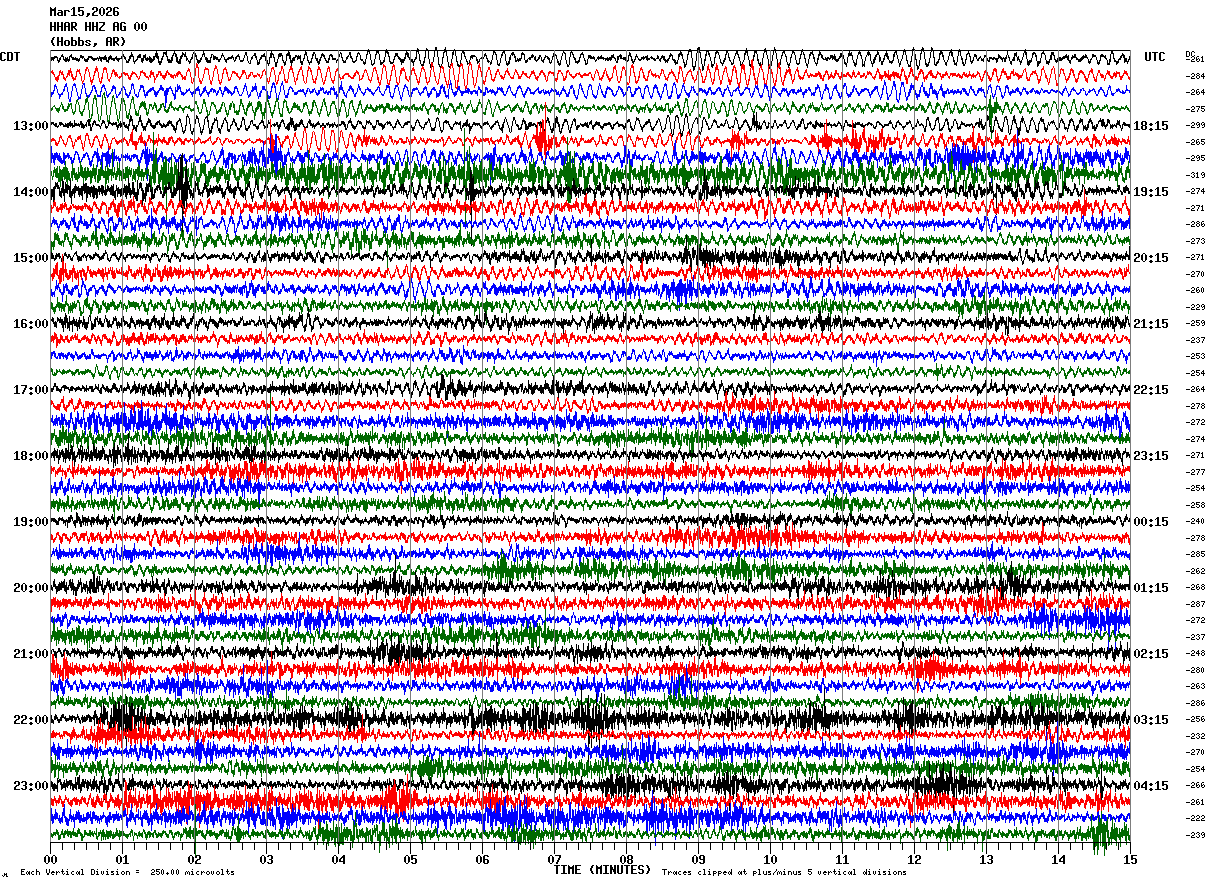Select the DC offset value -287
The width and height of the screenshot is (1210, 886).
pyautogui.click(x=1195, y=604)
